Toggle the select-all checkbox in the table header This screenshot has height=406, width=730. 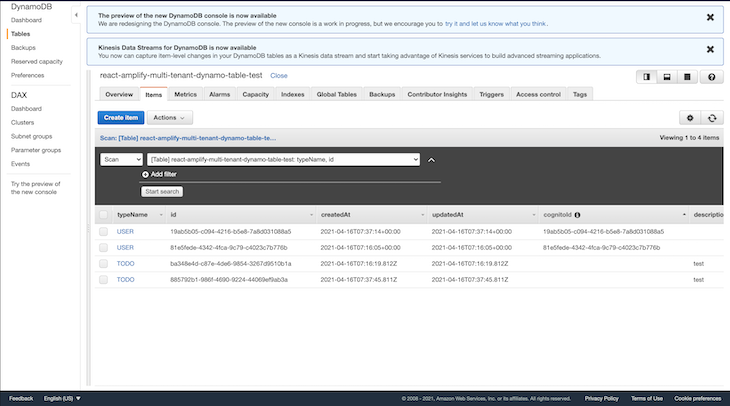click(x=103, y=214)
